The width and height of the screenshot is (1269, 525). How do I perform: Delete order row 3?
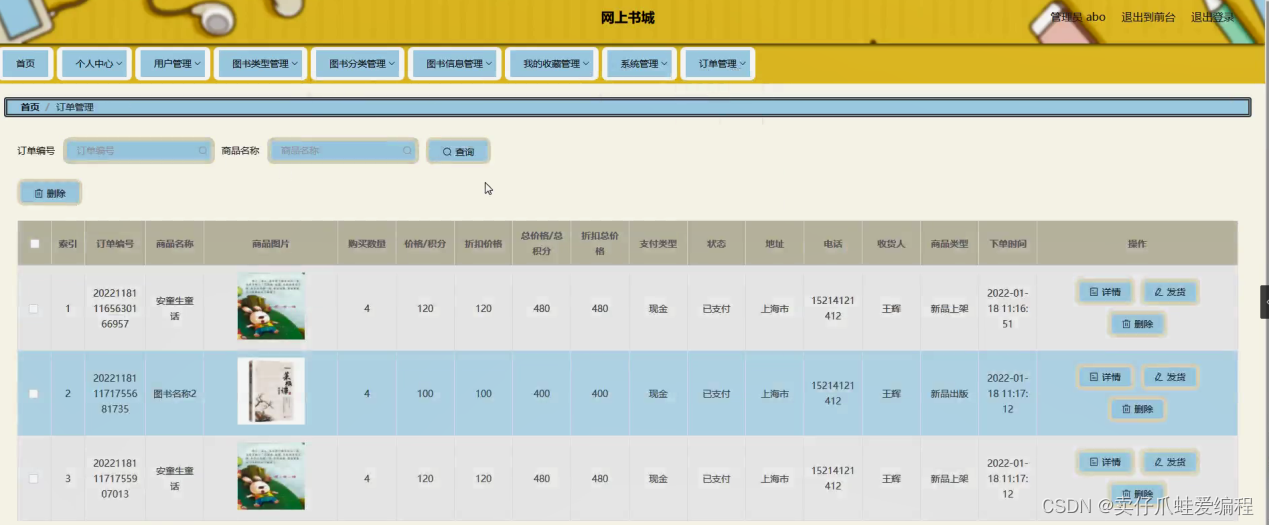[x=1137, y=494]
